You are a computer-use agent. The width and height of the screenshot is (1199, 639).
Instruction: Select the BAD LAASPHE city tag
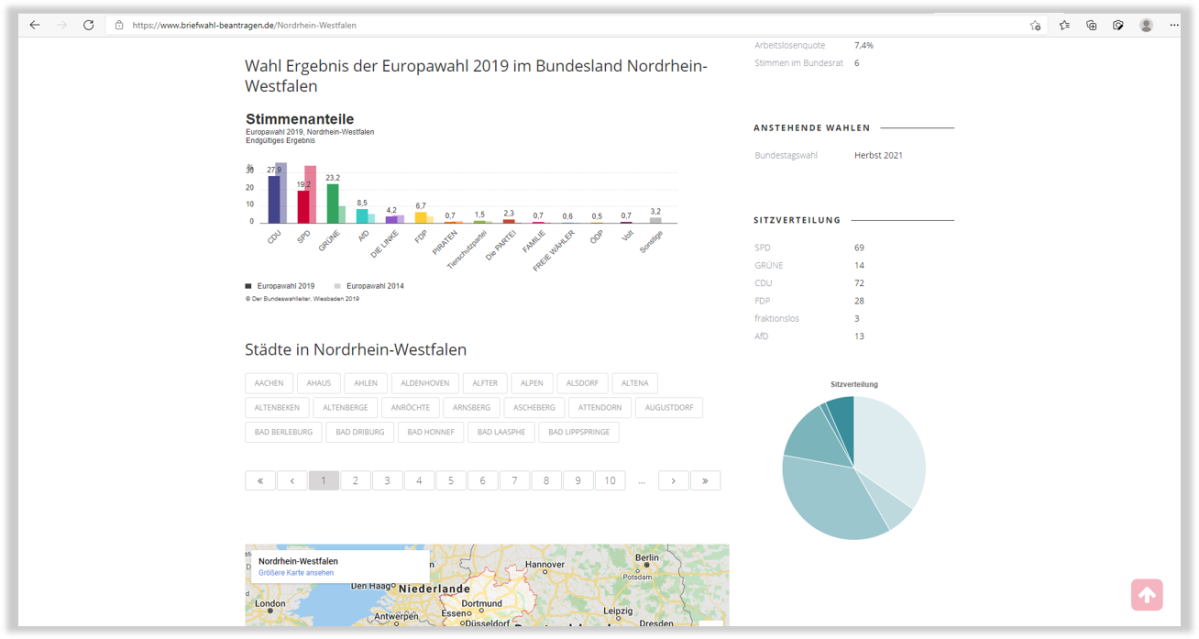[502, 432]
